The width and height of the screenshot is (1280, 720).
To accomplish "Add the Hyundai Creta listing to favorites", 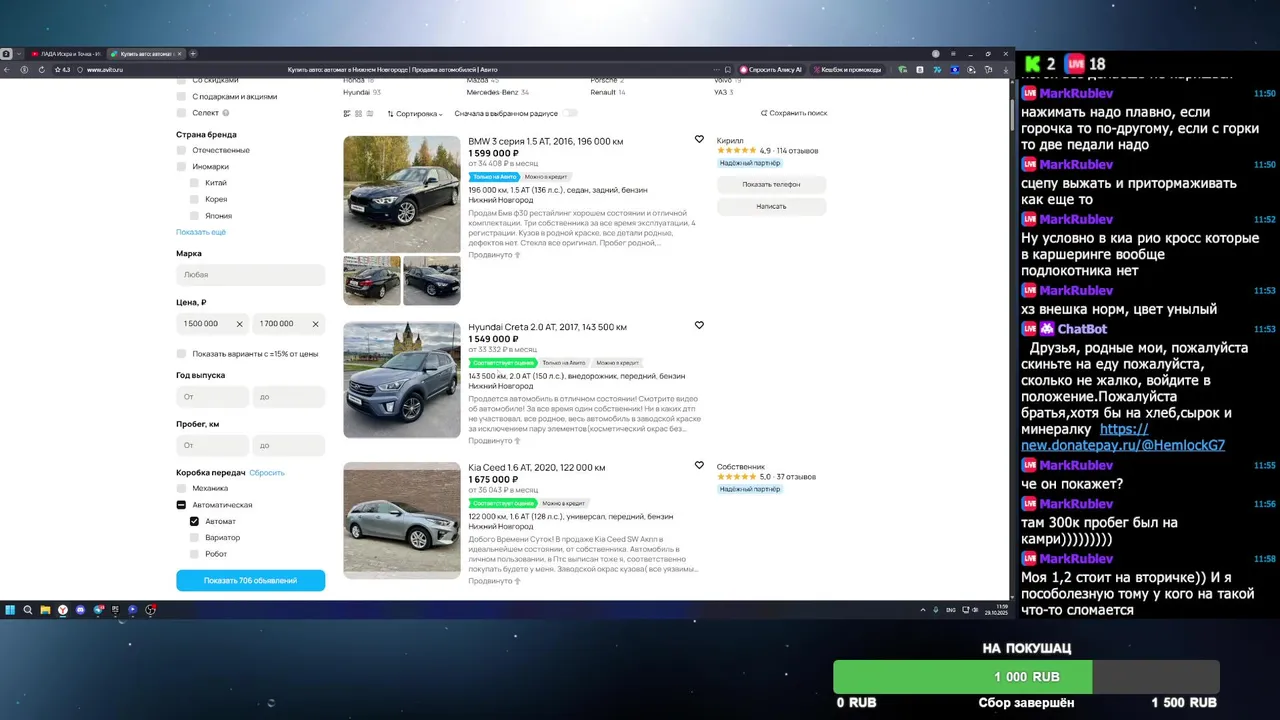I will pos(699,325).
